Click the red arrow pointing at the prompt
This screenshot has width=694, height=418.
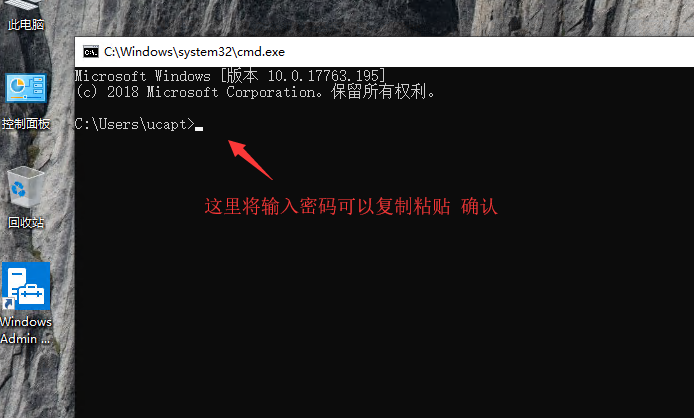pyautogui.click(x=250, y=159)
